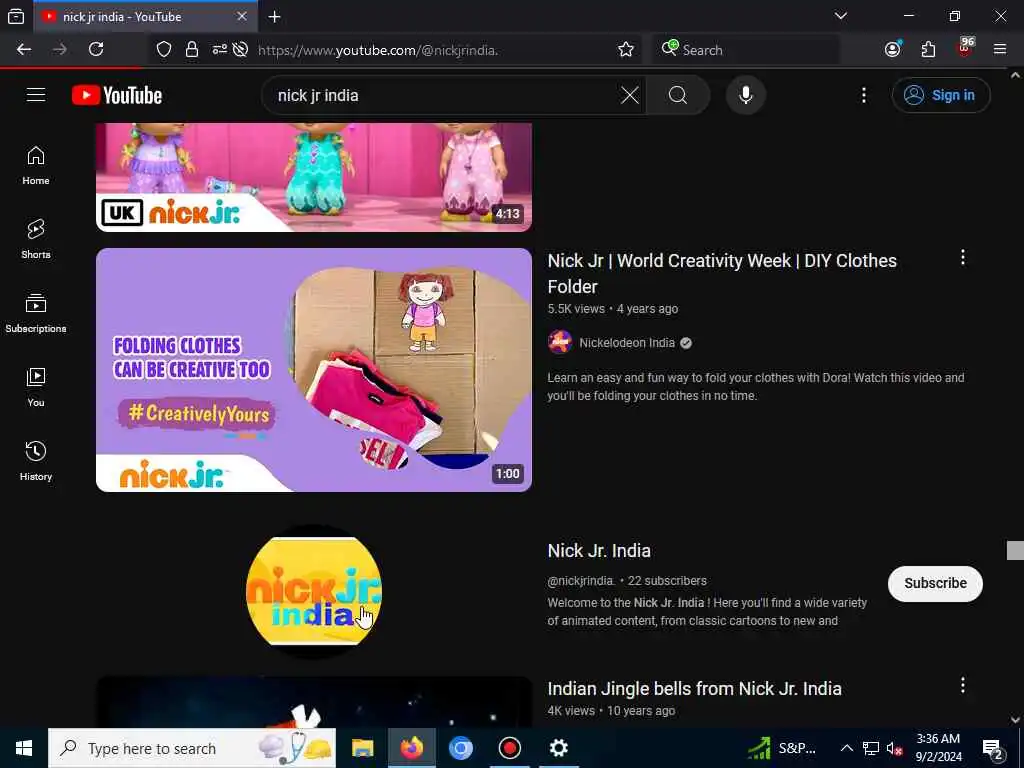Open YouTube settings three-dot menu

(863, 95)
